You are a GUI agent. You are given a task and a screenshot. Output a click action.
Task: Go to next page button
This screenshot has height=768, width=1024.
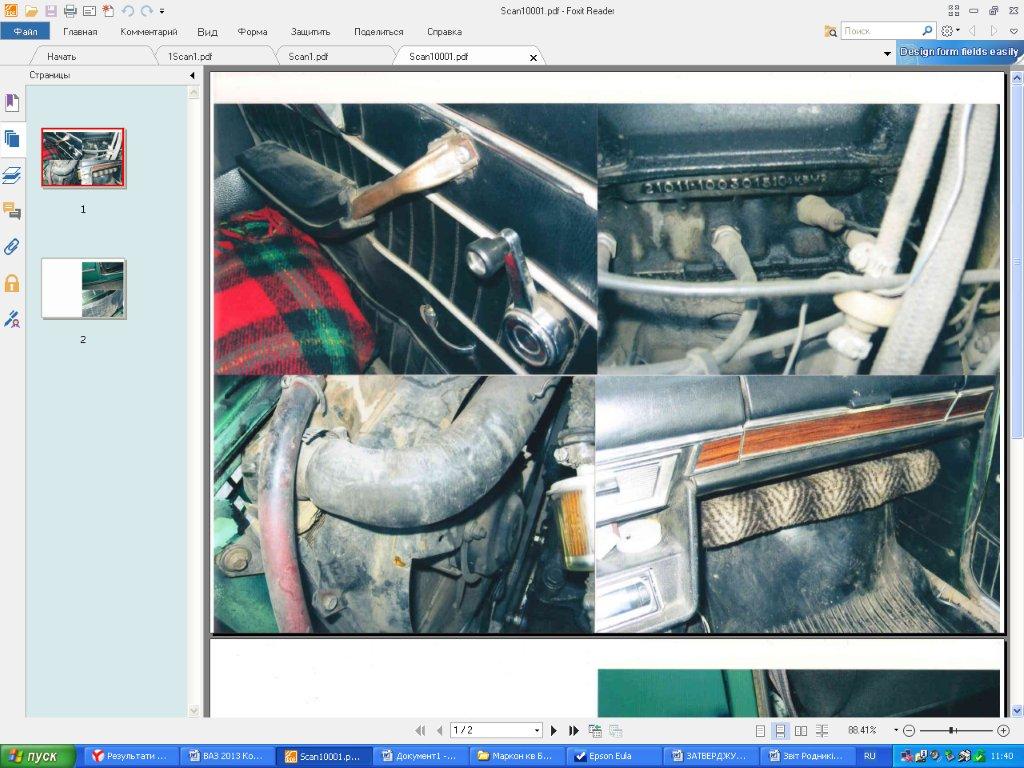[x=554, y=730]
